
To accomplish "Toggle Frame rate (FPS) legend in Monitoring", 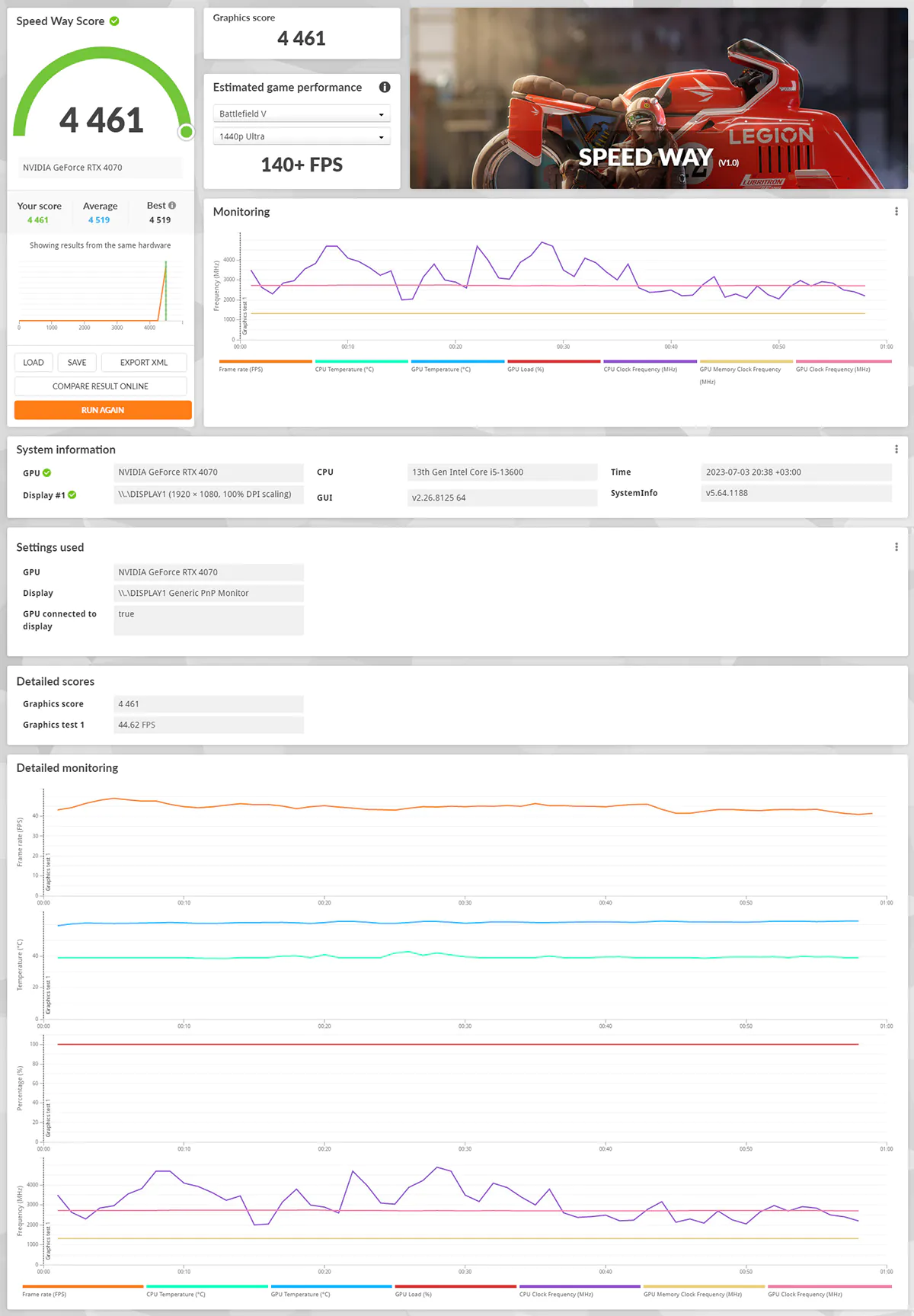I will coord(264,367).
